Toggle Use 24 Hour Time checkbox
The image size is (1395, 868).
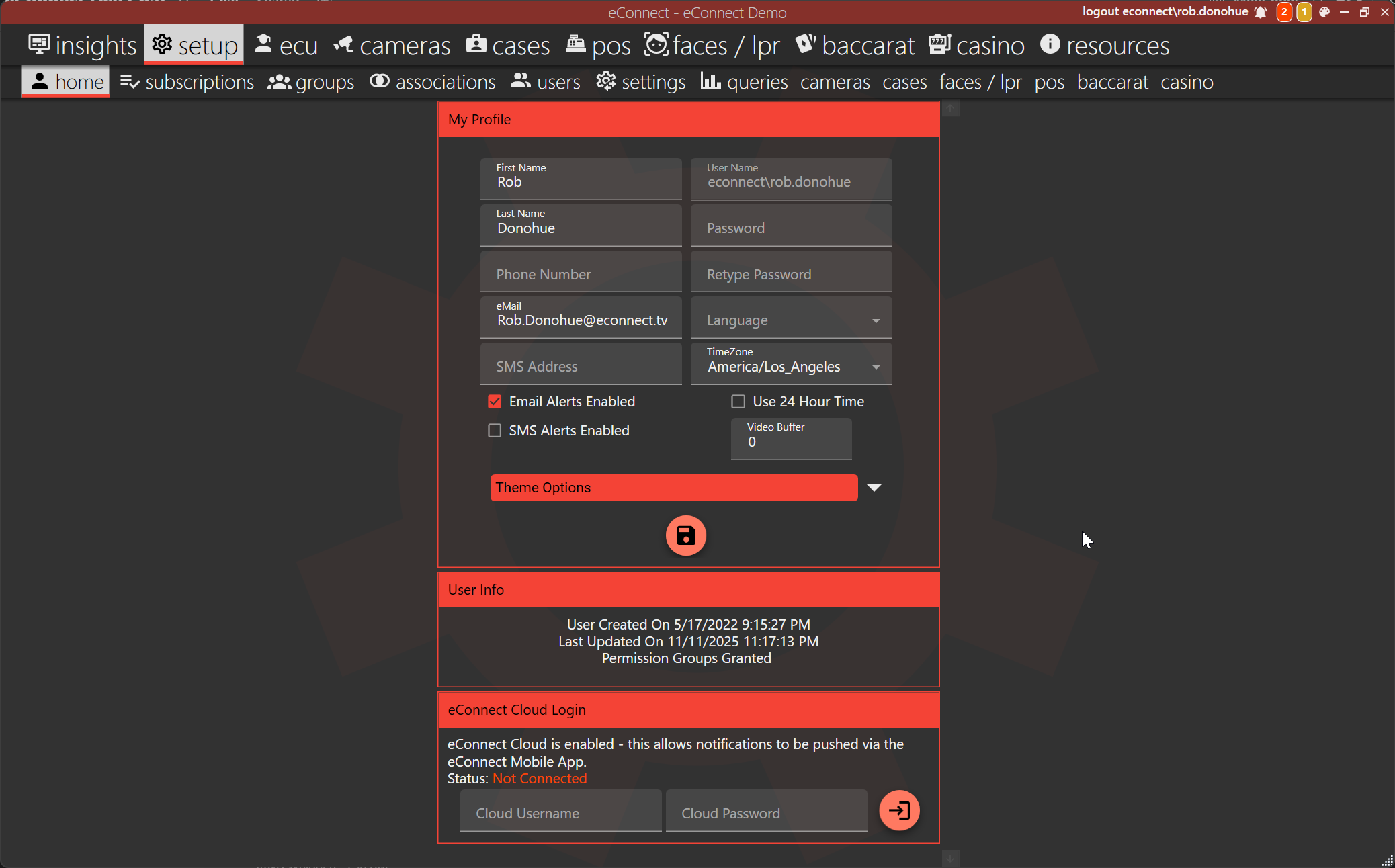[x=738, y=402]
